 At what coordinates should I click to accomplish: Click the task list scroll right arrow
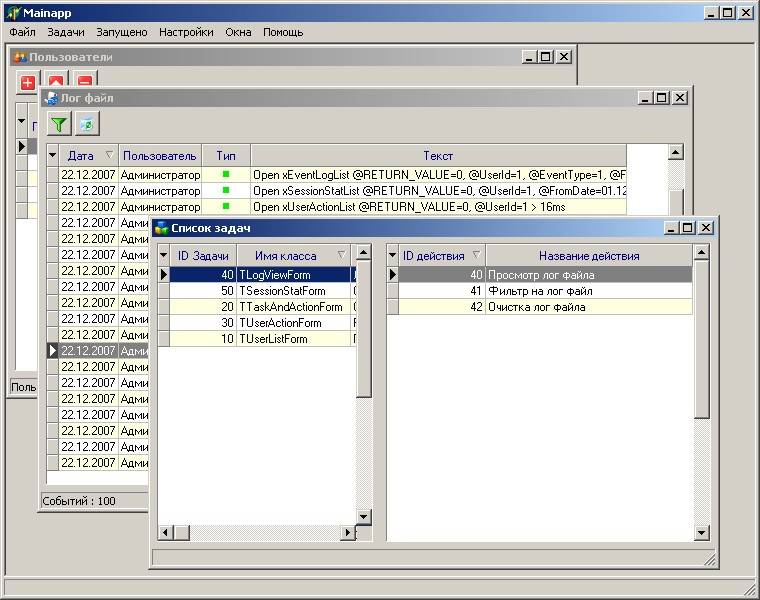pos(347,532)
